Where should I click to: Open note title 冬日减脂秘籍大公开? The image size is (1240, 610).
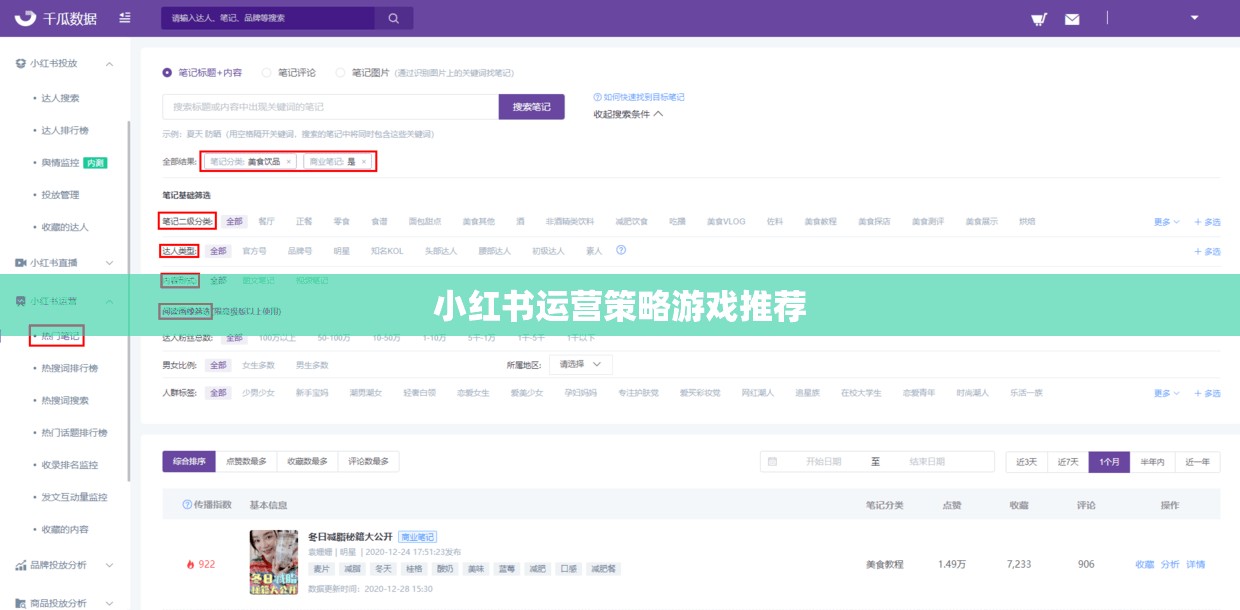[350, 537]
